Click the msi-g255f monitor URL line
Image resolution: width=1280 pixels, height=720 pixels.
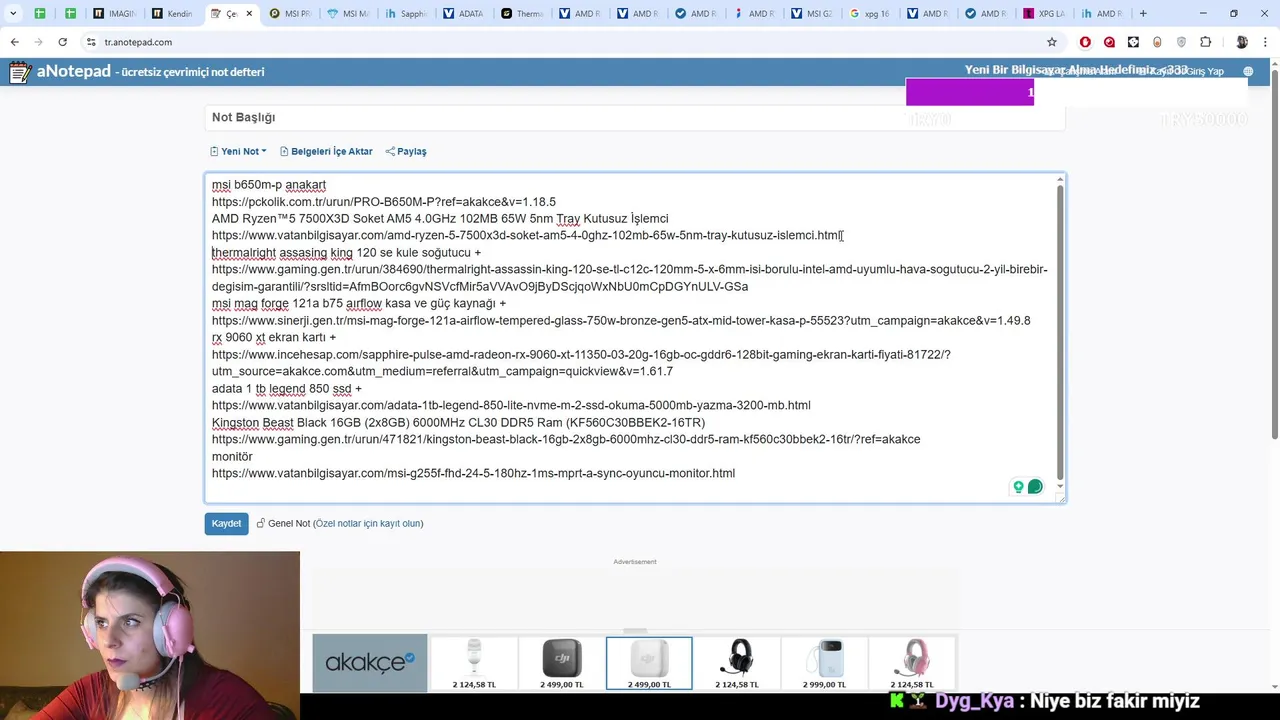click(x=473, y=473)
